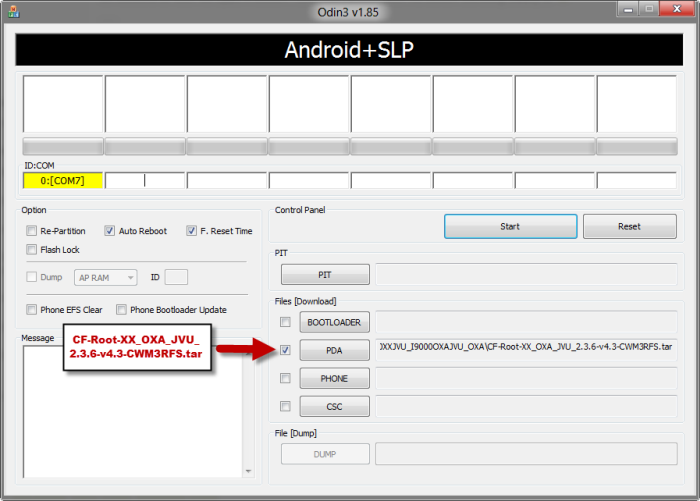Click the PIT file path field

click(526, 274)
